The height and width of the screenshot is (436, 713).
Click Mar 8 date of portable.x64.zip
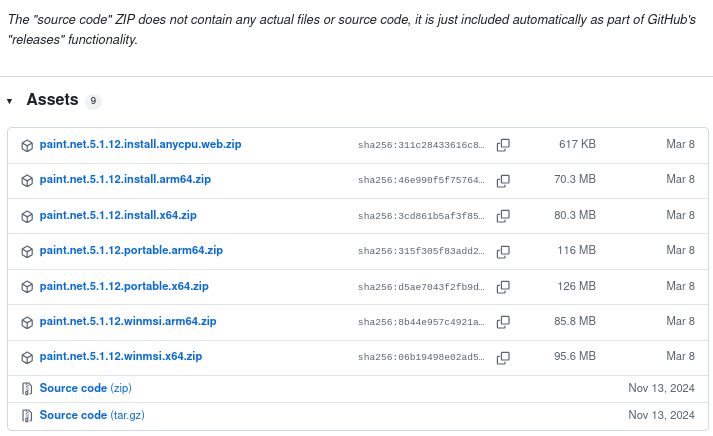[680, 286]
